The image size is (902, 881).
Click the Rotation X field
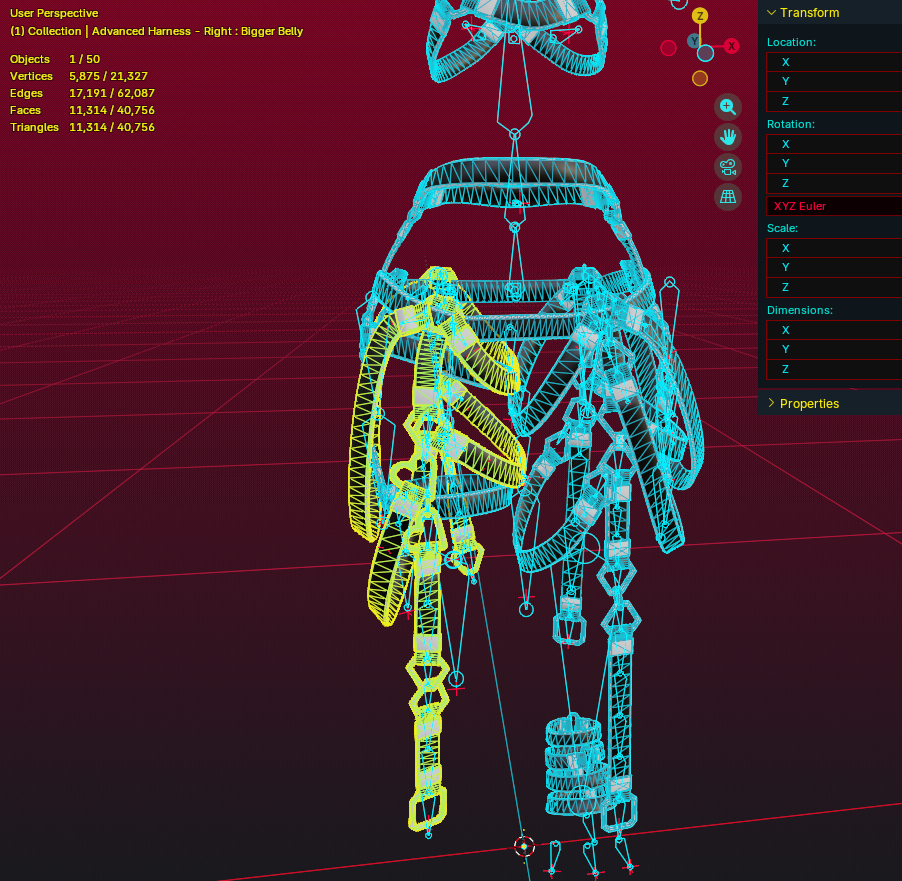834,144
